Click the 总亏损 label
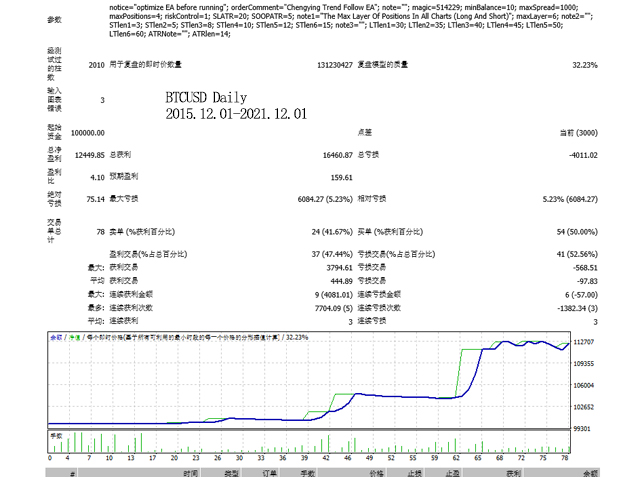 coord(368,155)
